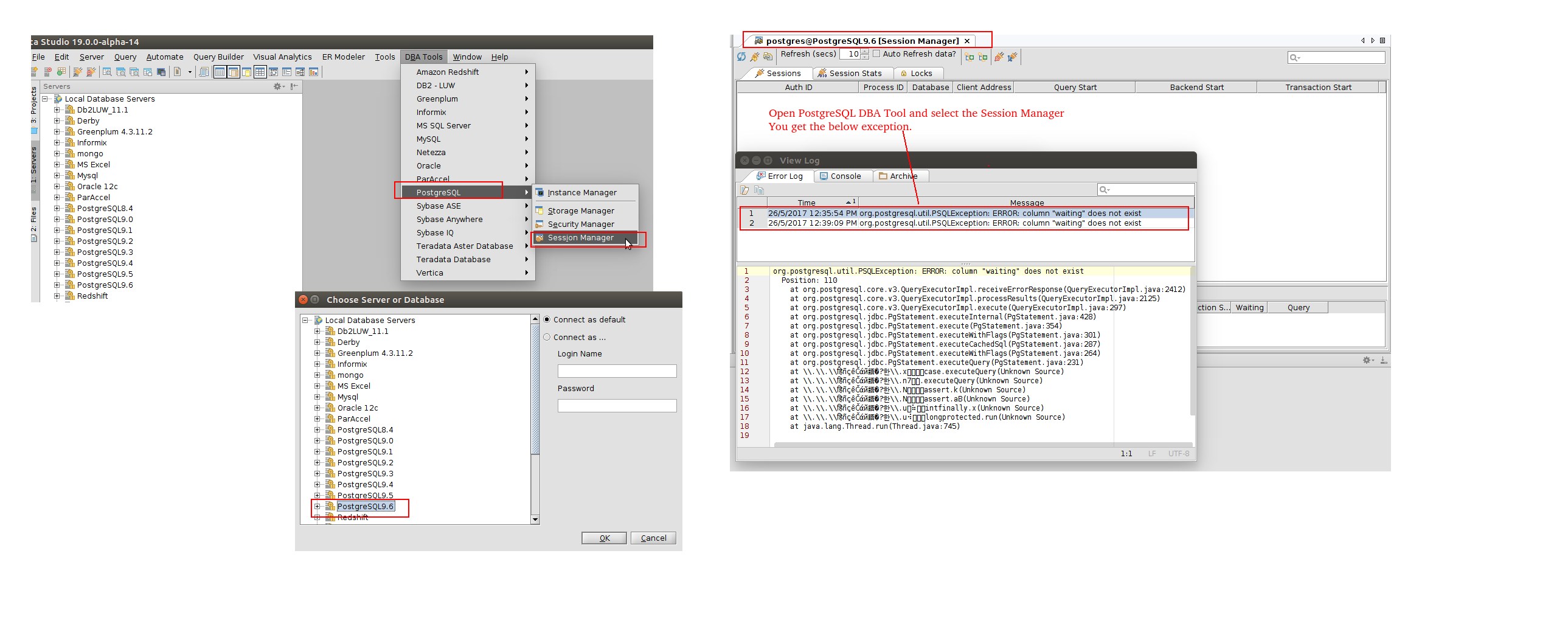Expand the Greenplum 4.3.11.2 node in Servers panel
Image resolution: width=1568 pixels, height=632 pixels.
[x=57, y=131]
